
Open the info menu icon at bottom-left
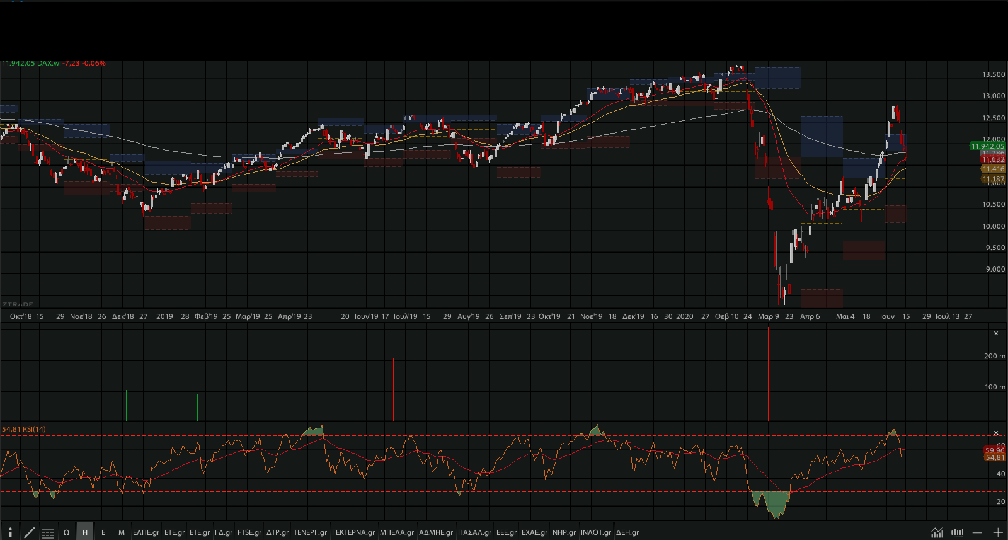point(10,532)
